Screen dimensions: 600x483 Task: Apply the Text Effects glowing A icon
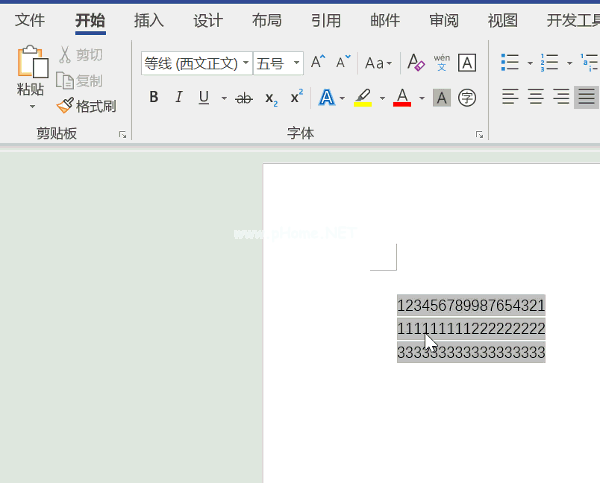(326, 98)
